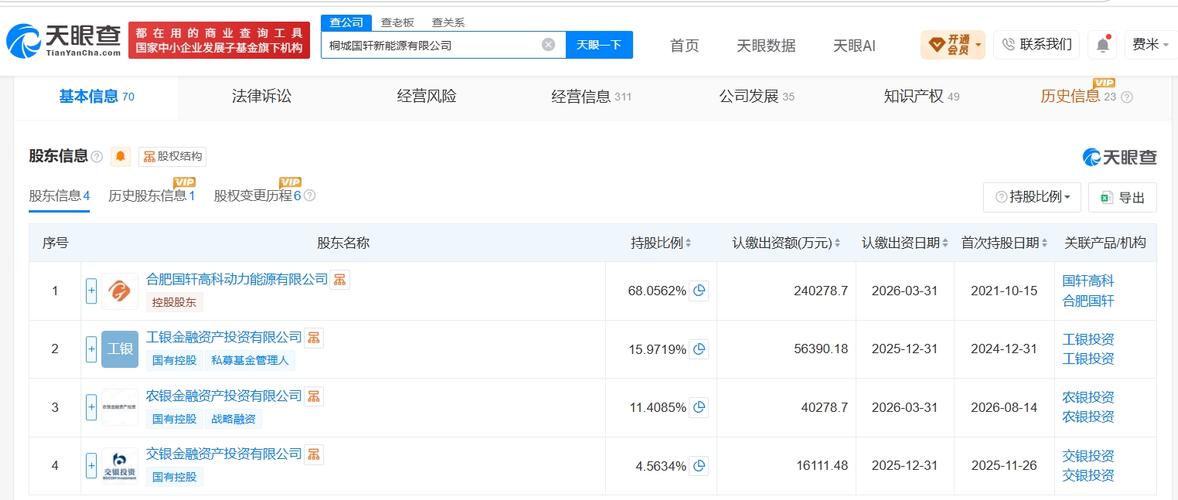Image resolution: width=1178 pixels, height=500 pixels.
Task: Open pie chart for 15.9719% shareholding
Action: click(x=699, y=349)
